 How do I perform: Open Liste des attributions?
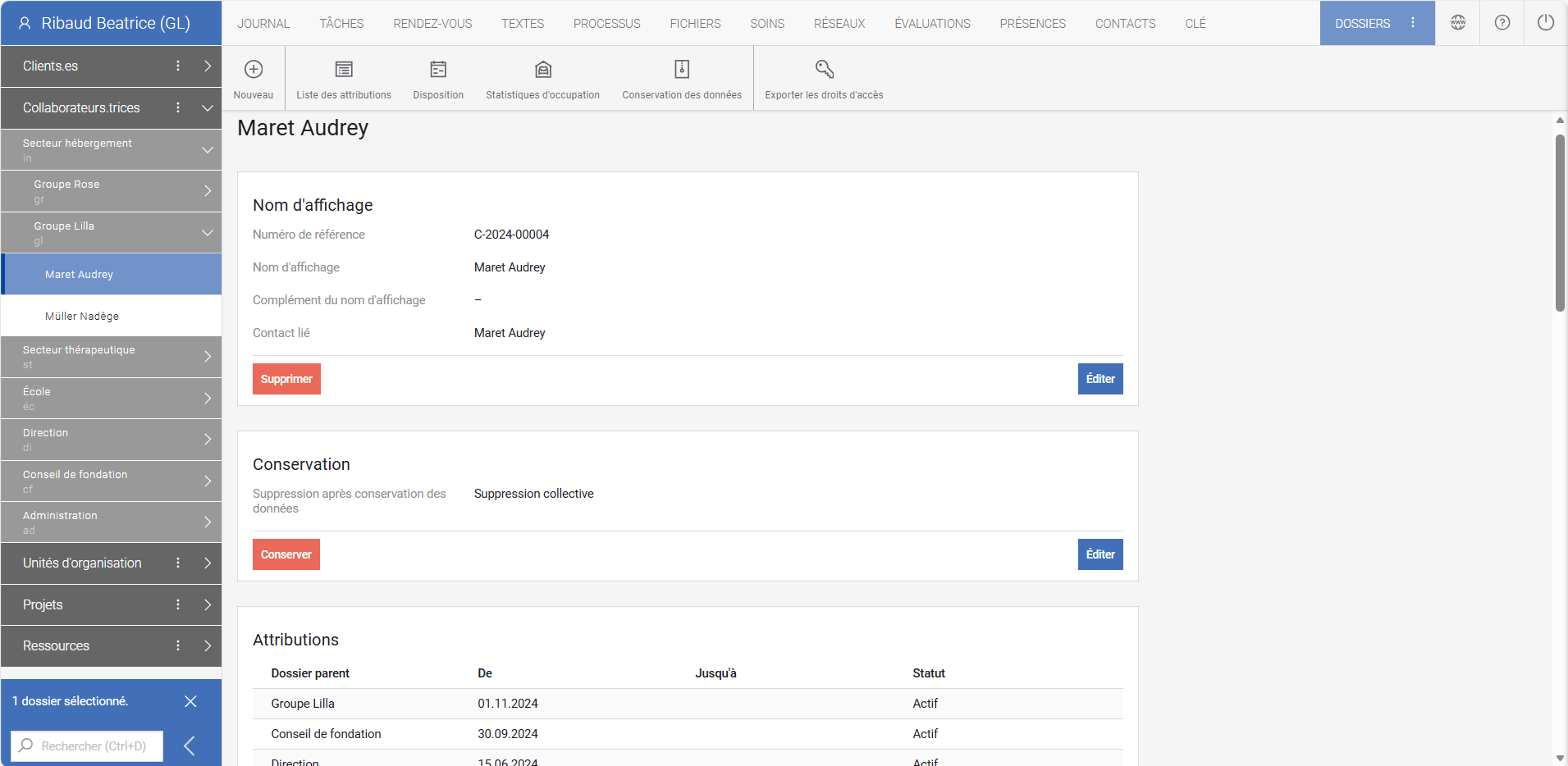click(344, 70)
